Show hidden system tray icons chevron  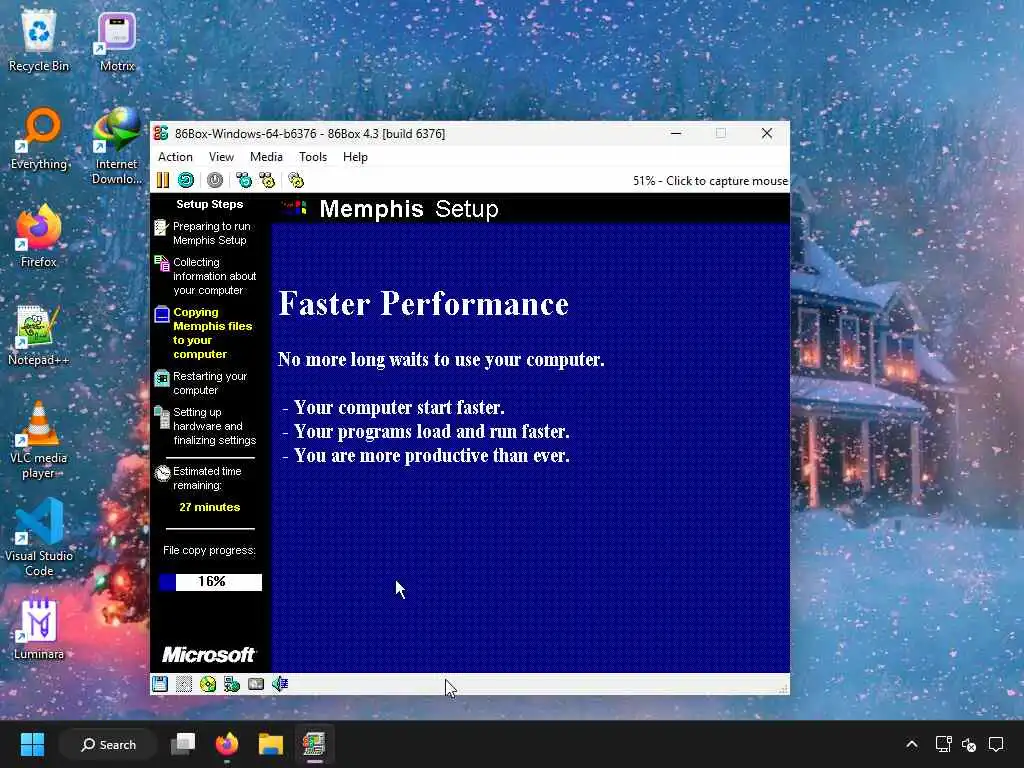(x=912, y=744)
